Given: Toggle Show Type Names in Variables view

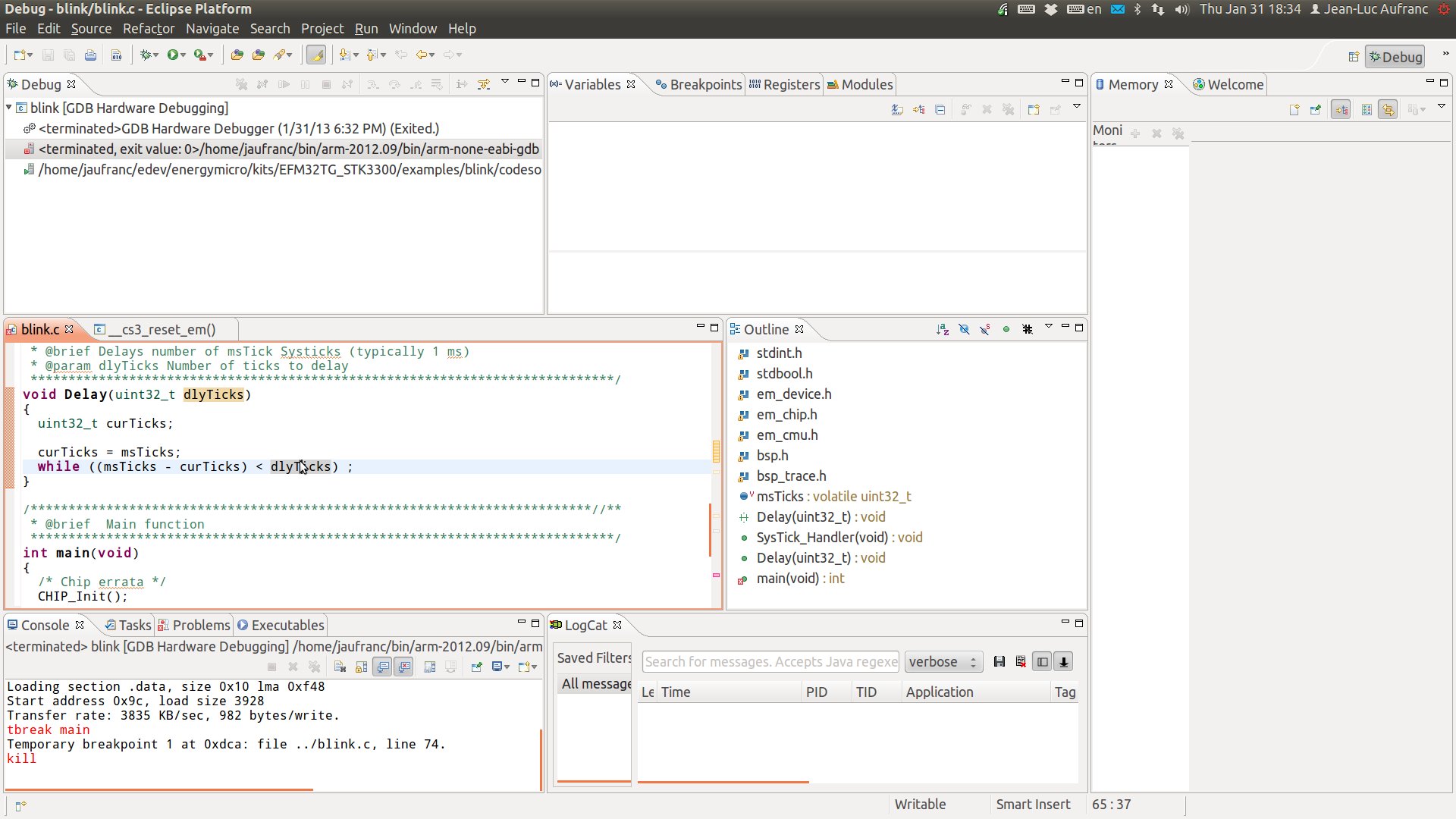Looking at the screenshot, I should point(897,110).
